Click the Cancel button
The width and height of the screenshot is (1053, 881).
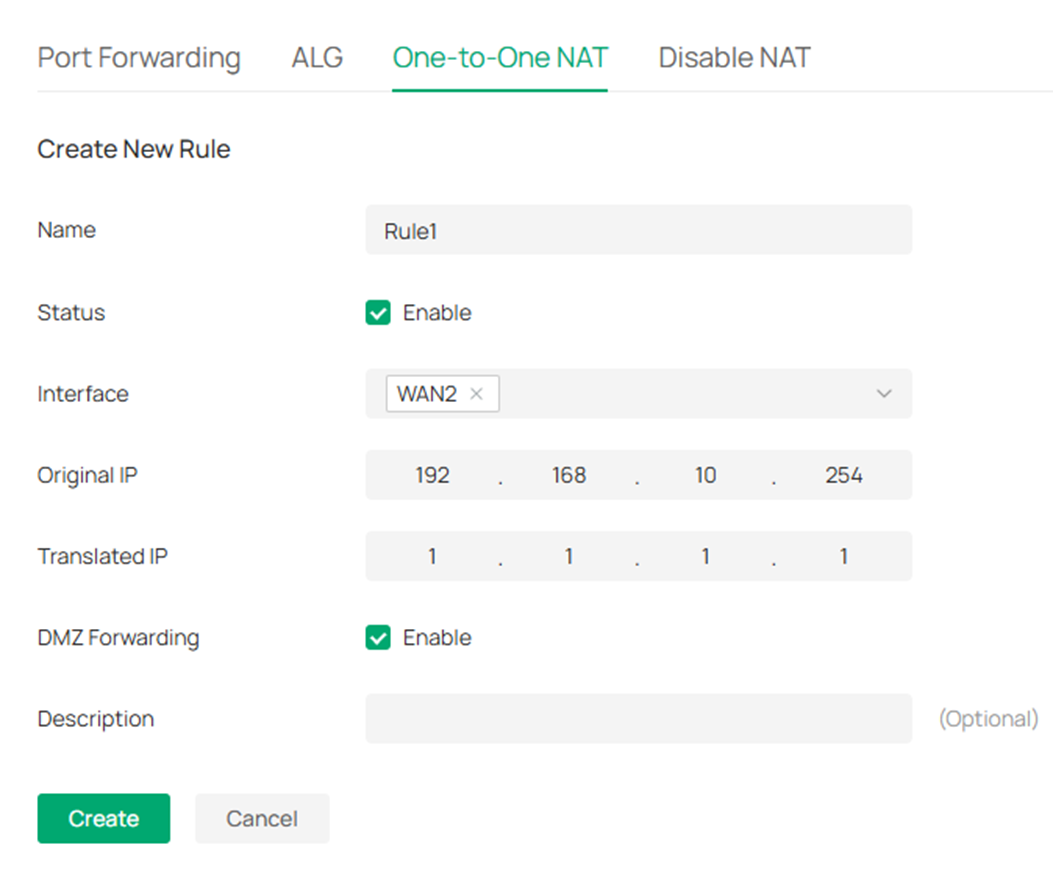pos(262,818)
